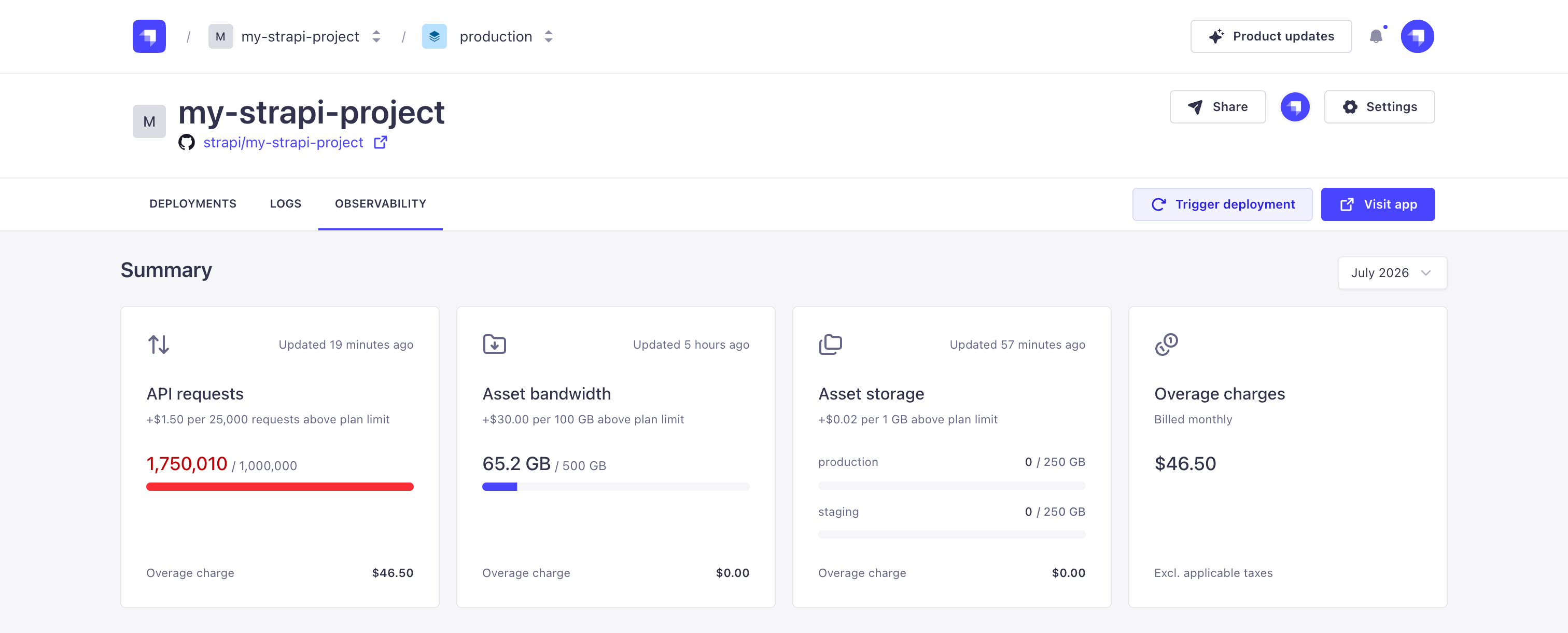
Task: Switch to the Deployments tab
Action: click(193, 204)
